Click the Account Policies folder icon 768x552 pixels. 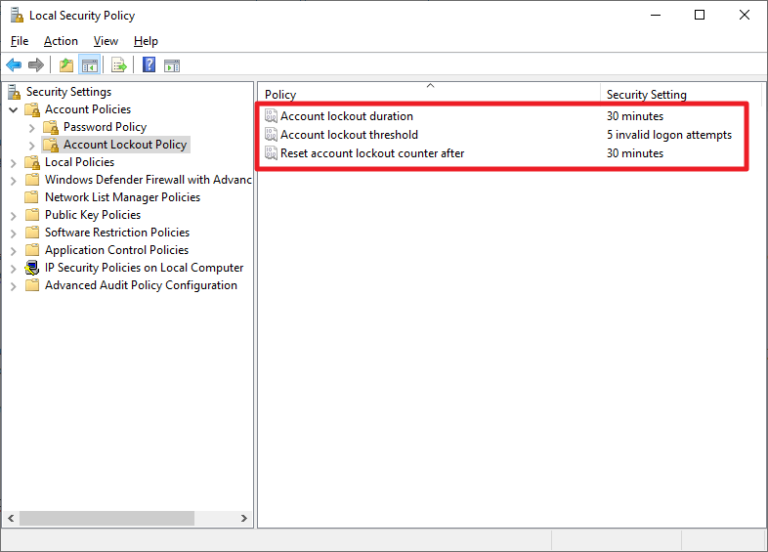(x=32, y=109)
